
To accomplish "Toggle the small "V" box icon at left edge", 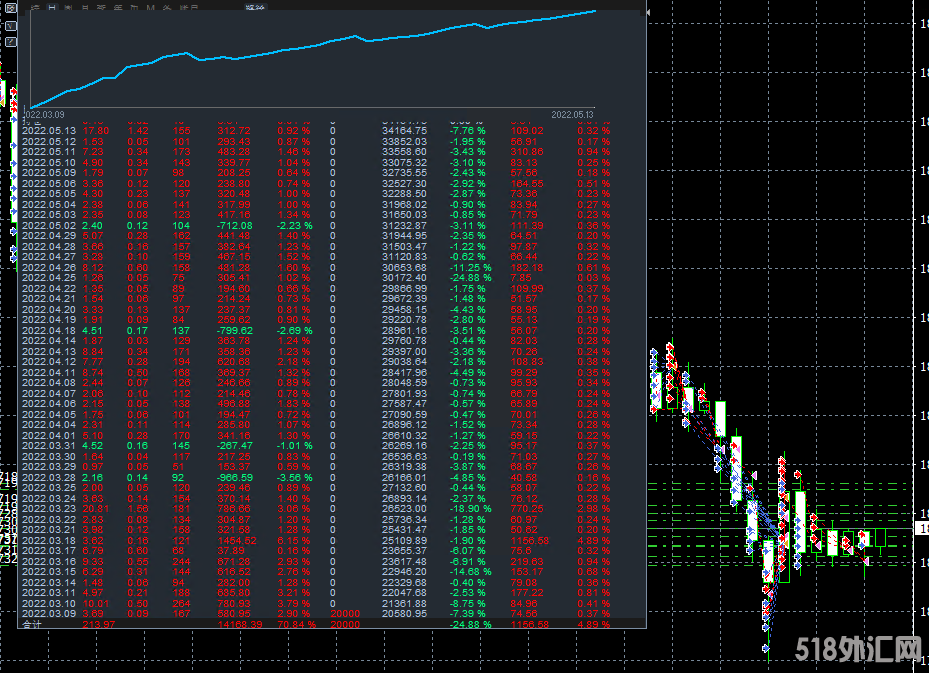I will point(10,28).
